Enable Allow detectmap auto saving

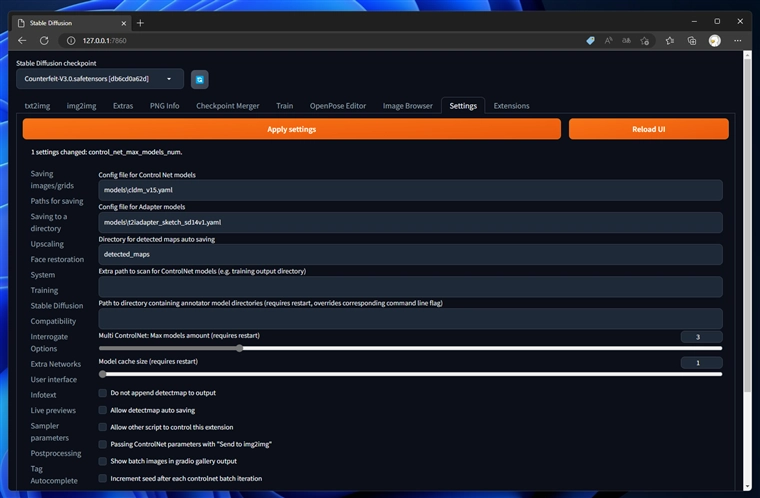102,410
